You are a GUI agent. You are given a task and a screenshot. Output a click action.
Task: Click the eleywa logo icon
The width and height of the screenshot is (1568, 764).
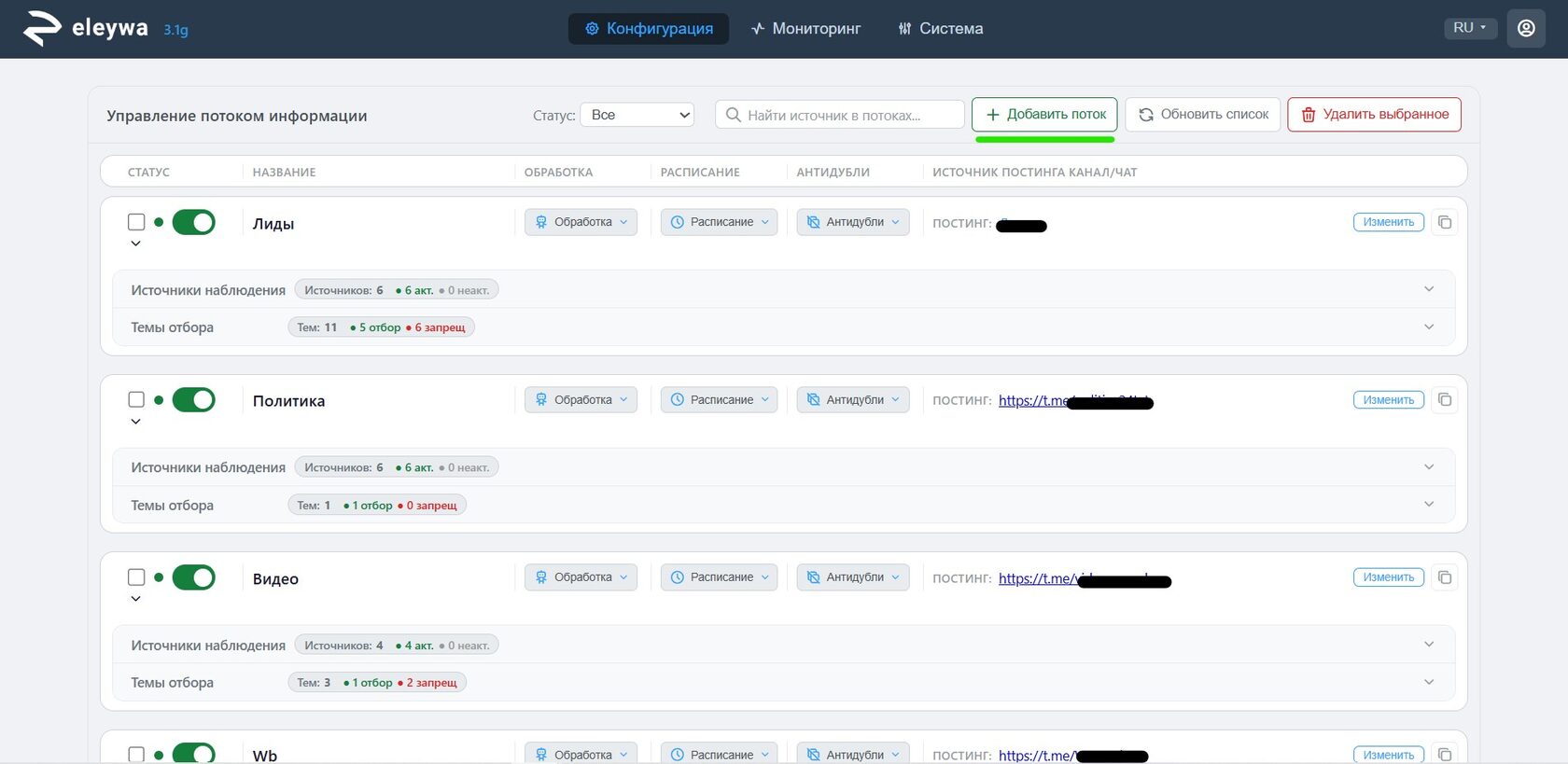tap(42, 28)
